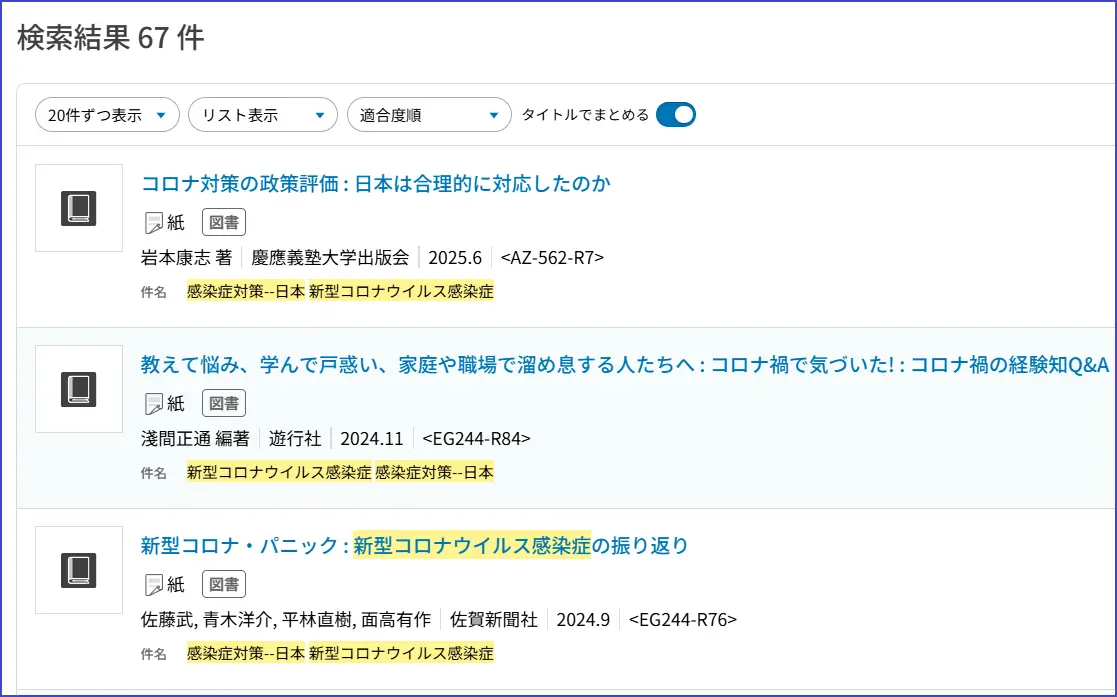Open the 教えて悩み、学んで戸惑い title link
This screenshot has width=1117, height=697.
click(624, 365)
